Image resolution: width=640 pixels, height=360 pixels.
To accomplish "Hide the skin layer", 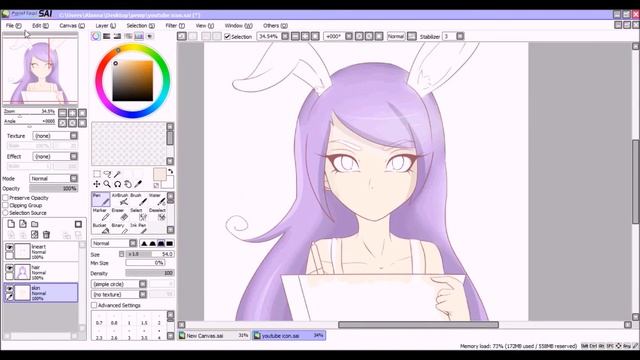I will (9, 289).
